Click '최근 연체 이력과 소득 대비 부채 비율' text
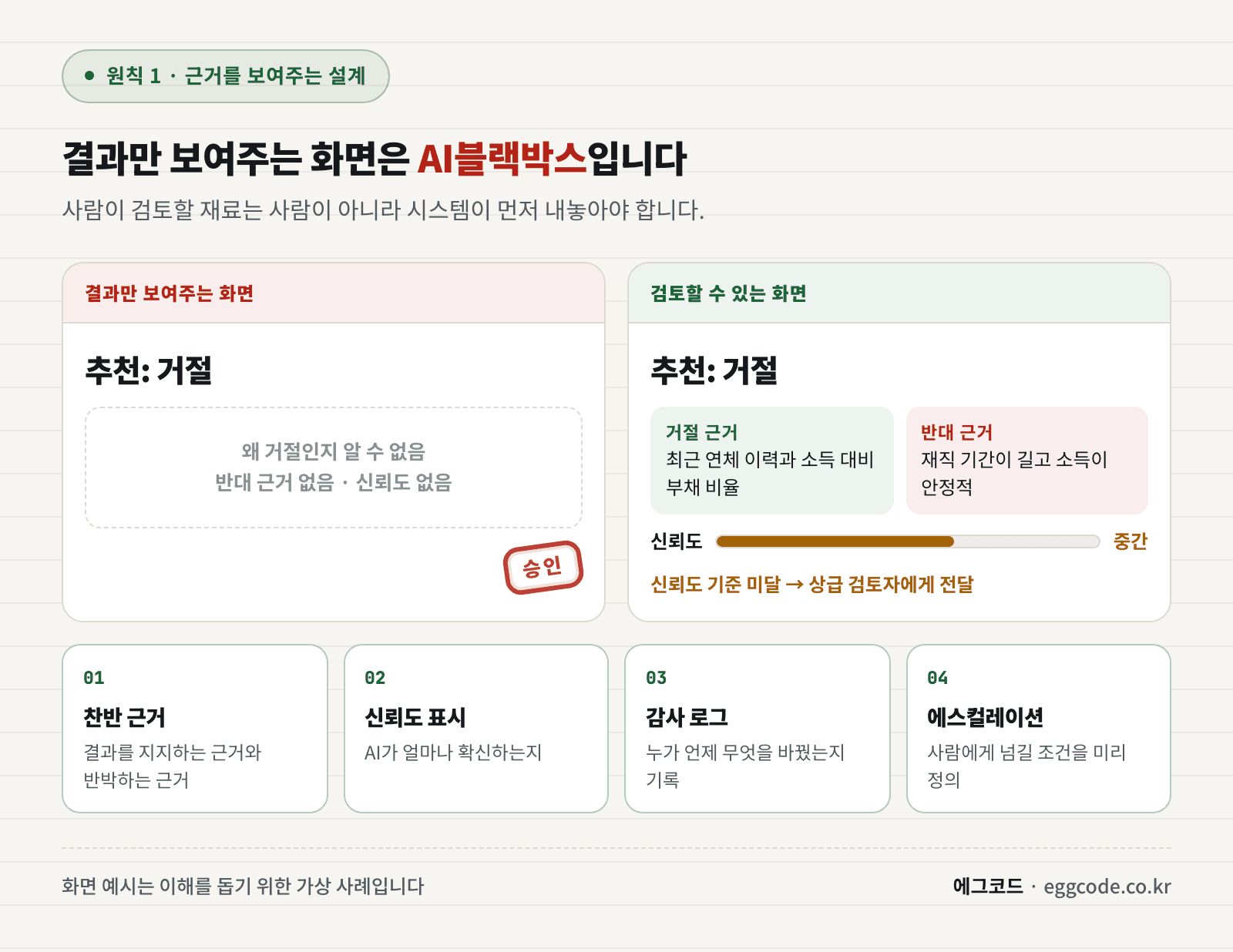The height and width of the screenshot is (952, 1233). [770, 473]
